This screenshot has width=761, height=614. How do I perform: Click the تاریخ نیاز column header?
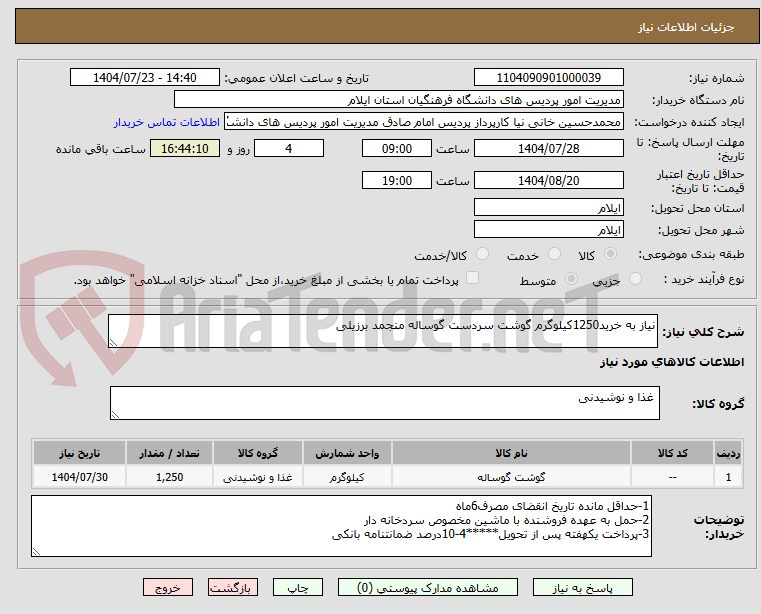click(80, 453)
